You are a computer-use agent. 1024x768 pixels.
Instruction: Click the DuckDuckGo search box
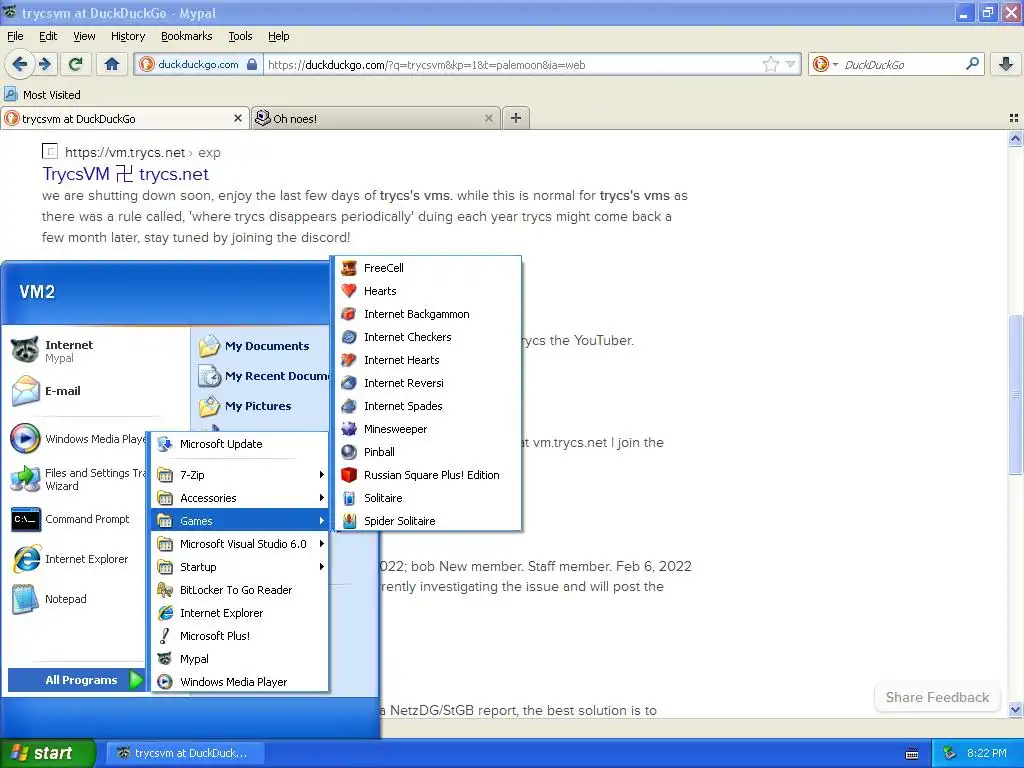point(902,64)
